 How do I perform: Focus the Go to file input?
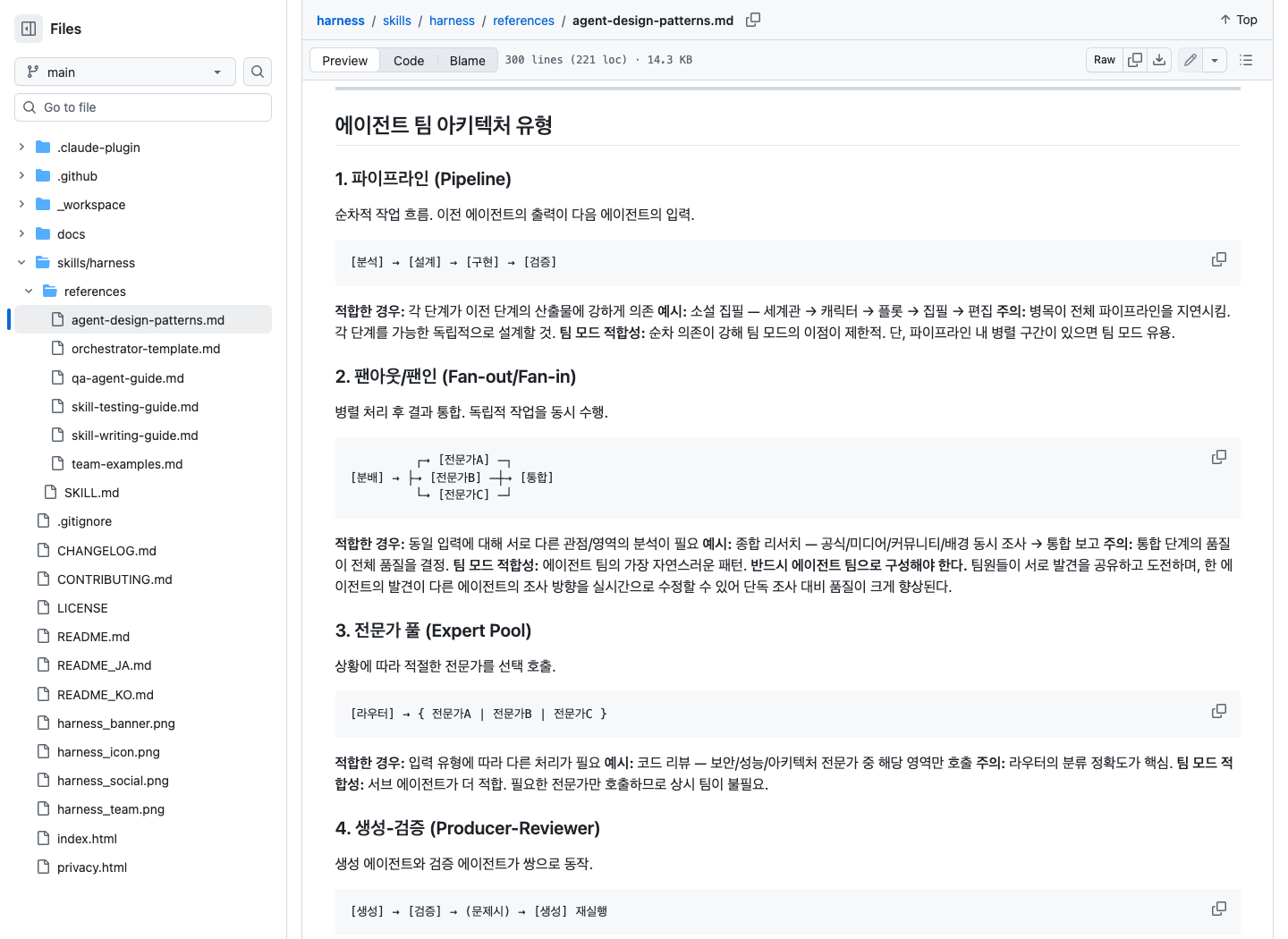[143, 107]
